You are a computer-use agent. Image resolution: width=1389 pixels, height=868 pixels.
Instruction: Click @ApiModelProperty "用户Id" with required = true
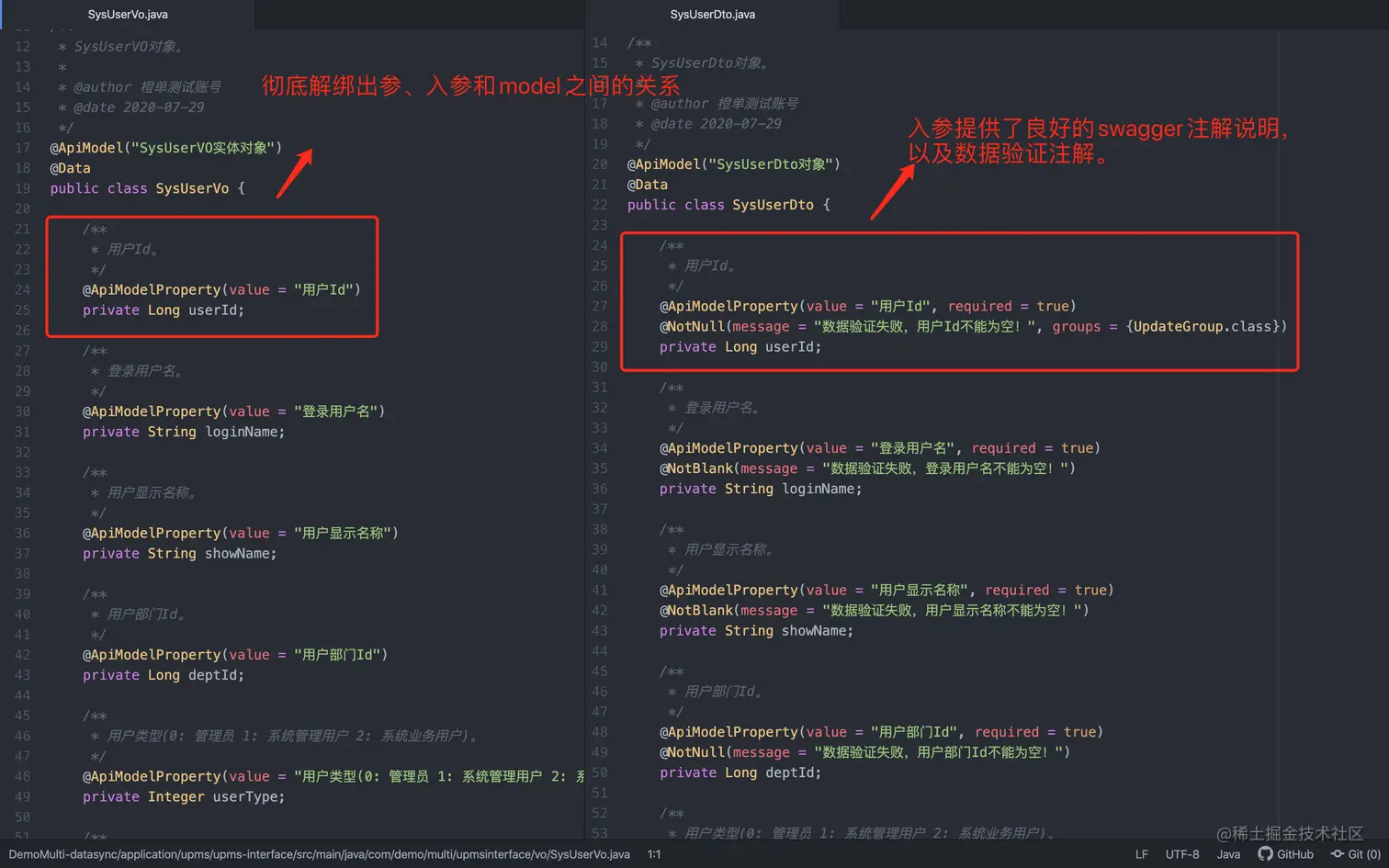point(867,307)
